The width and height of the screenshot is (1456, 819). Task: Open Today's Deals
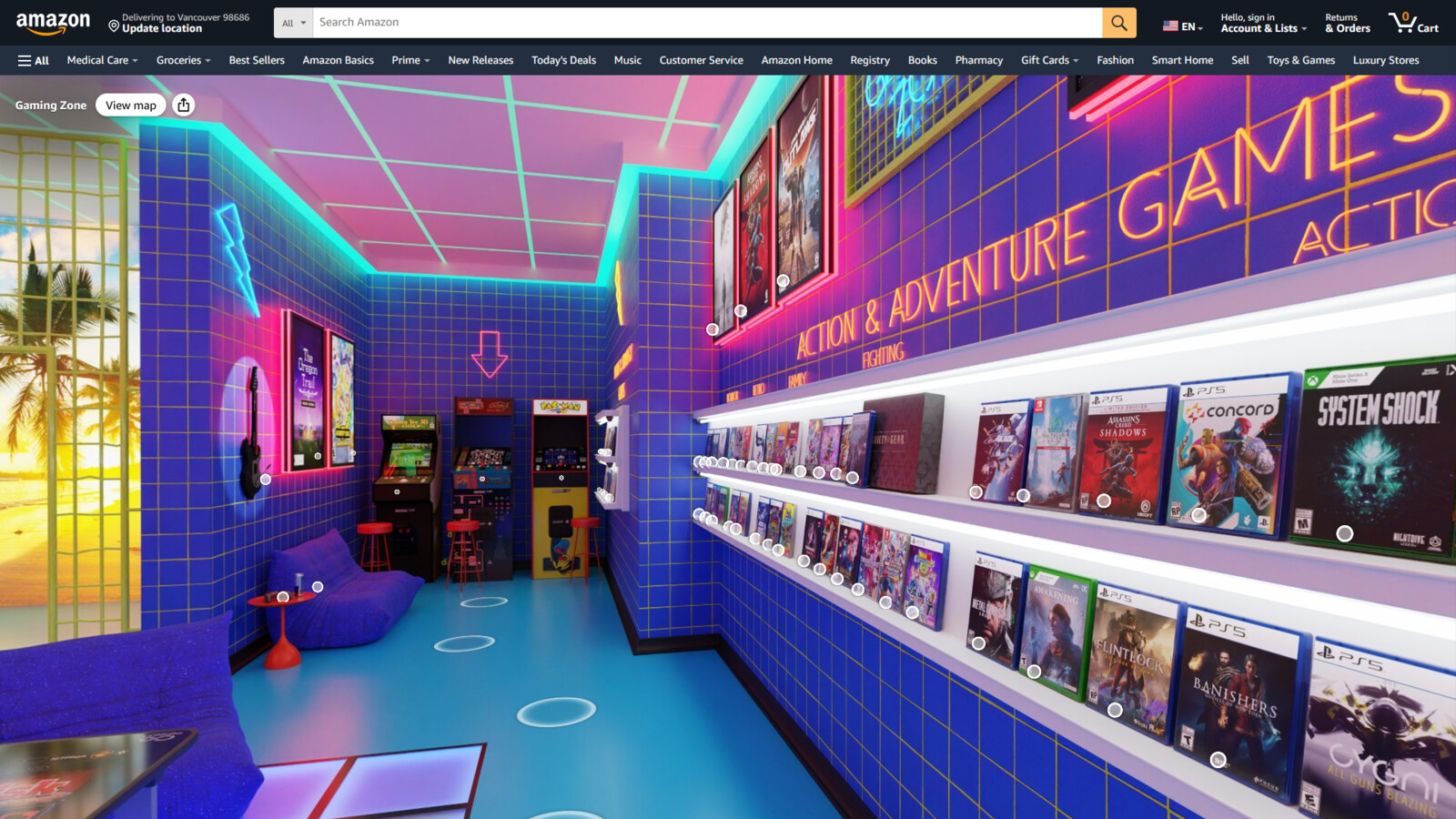click(x=563, y=60)
